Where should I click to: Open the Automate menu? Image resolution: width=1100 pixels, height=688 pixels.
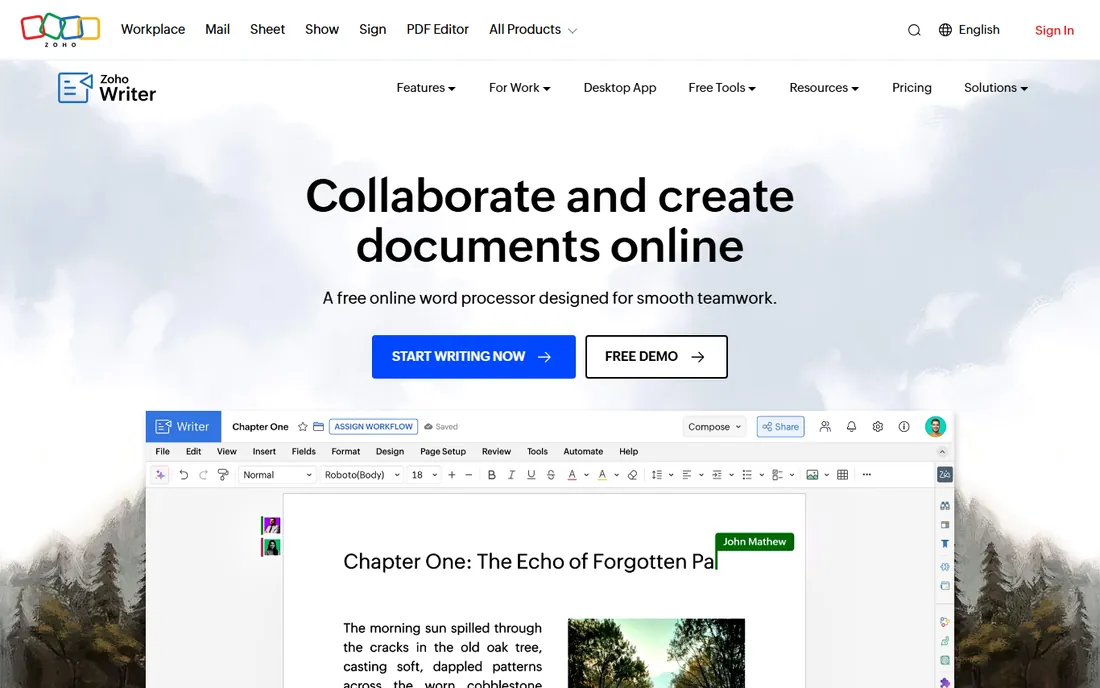pyautogui.click(x=583, y=452)
